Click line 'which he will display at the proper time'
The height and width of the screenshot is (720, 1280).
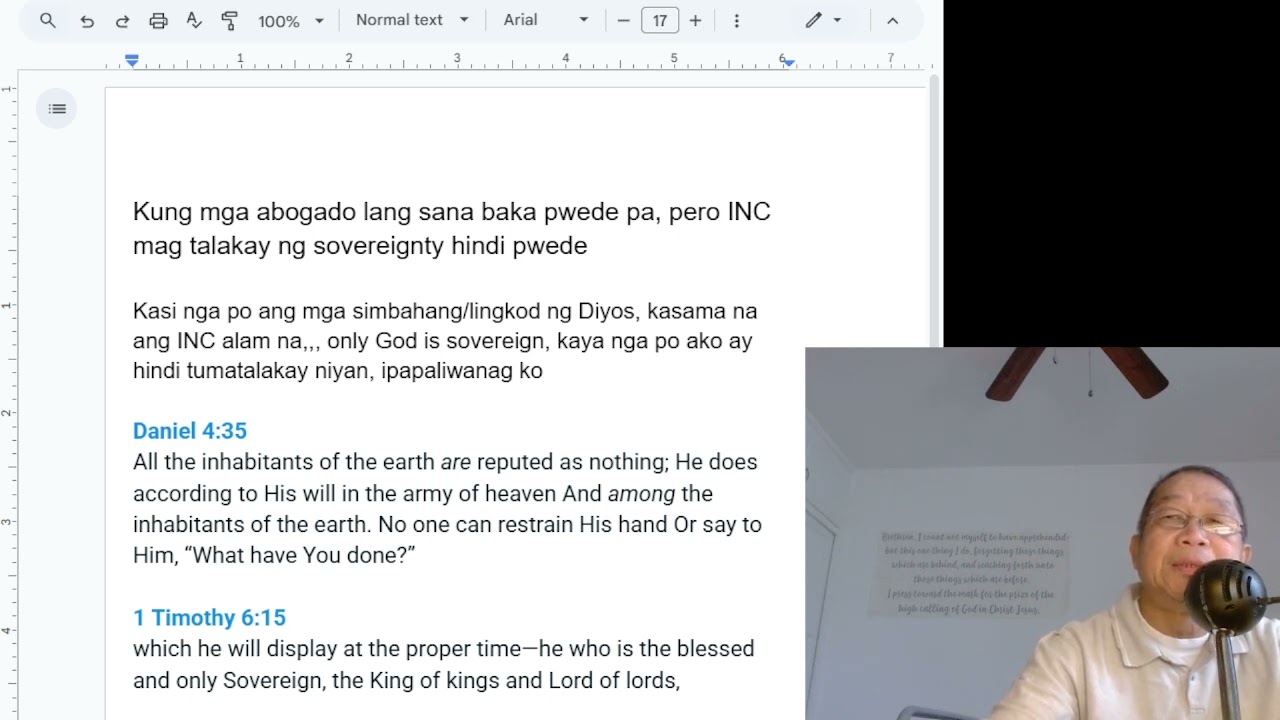coord(444,649)
